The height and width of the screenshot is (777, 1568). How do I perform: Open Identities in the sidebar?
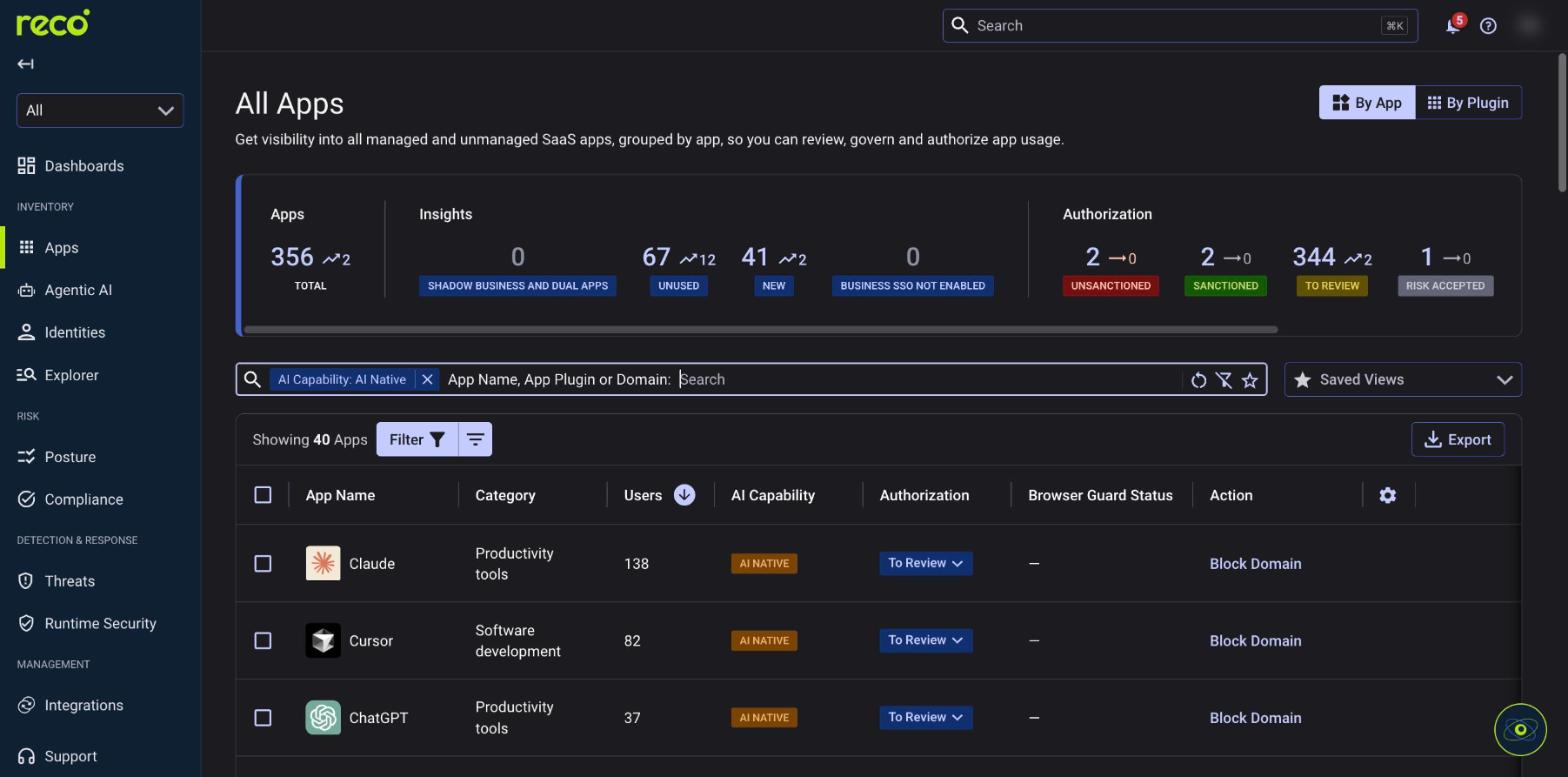point(75,332)
